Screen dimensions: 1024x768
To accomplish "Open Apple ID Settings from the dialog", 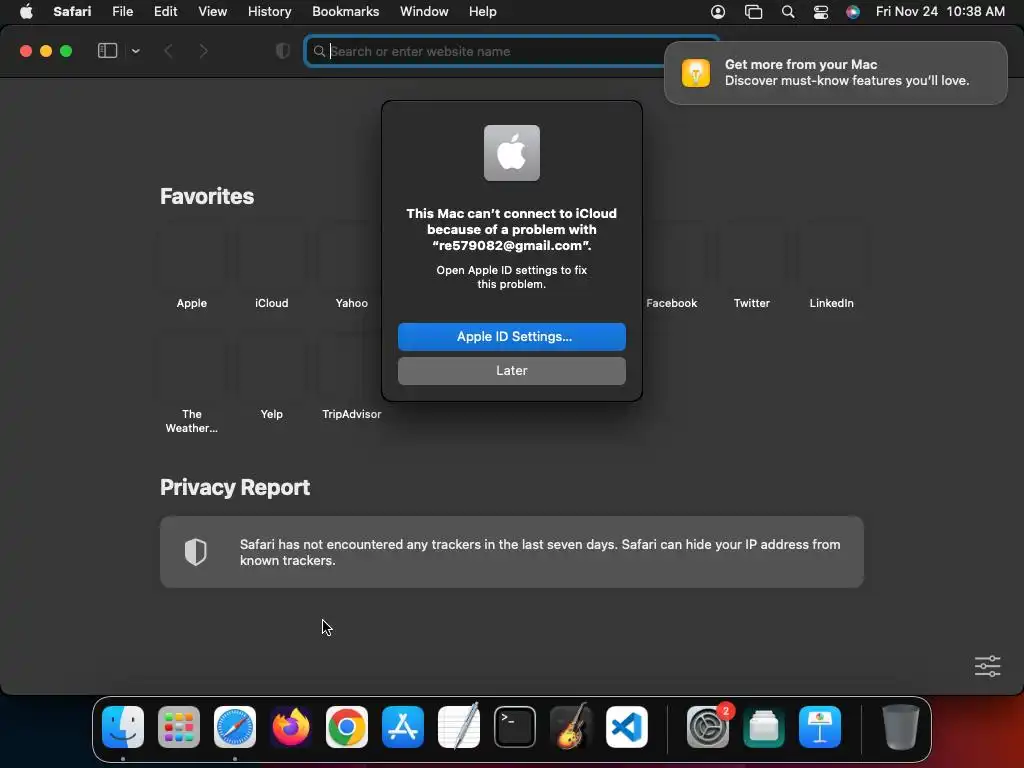I will click(511, 336).
